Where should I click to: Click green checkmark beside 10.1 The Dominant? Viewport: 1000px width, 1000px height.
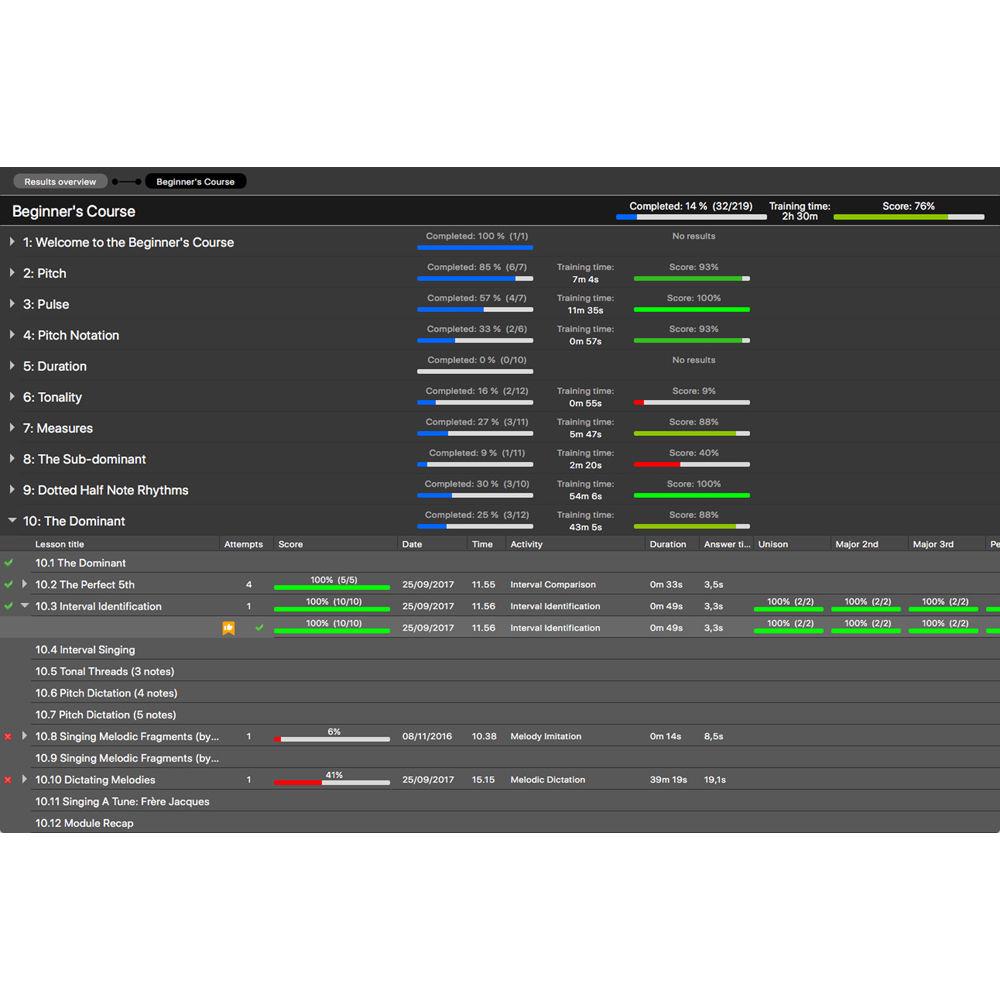coord(9,563)
